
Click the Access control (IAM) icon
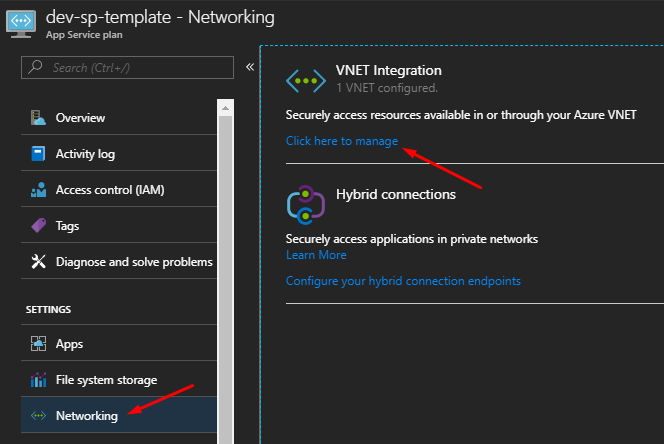pos(39,190)
